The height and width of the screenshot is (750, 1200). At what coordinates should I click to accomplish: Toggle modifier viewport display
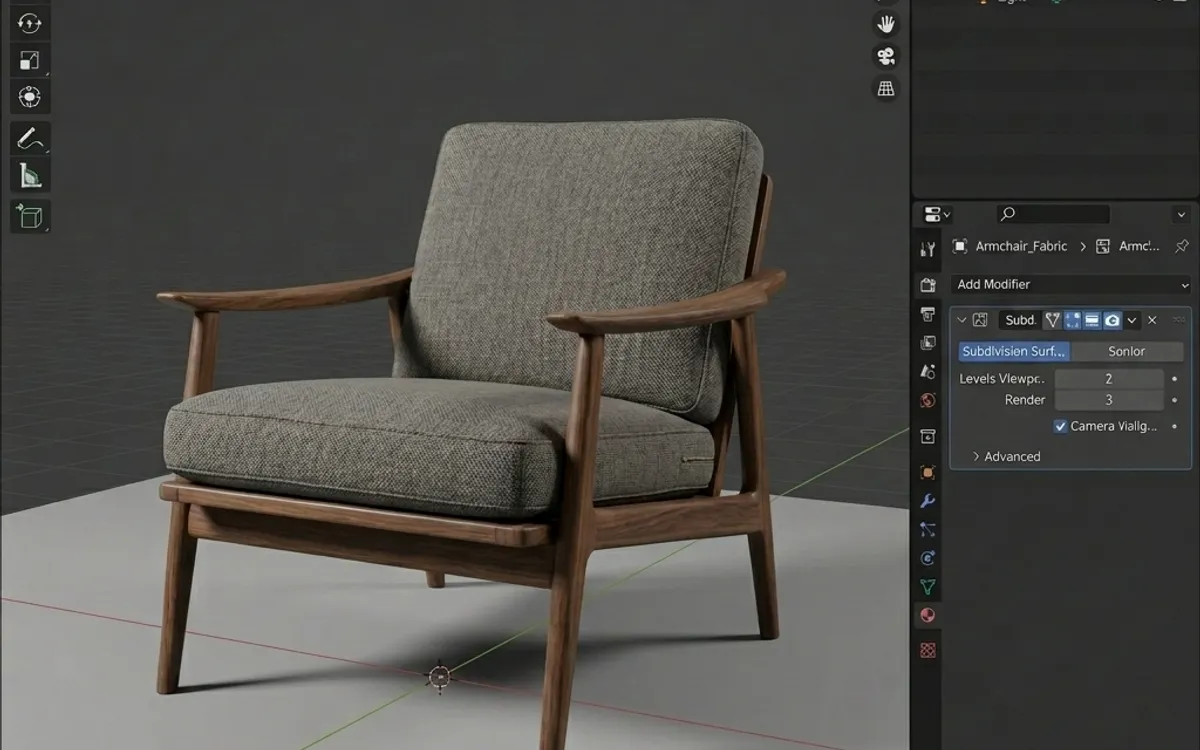click(x=1092, y=320)
